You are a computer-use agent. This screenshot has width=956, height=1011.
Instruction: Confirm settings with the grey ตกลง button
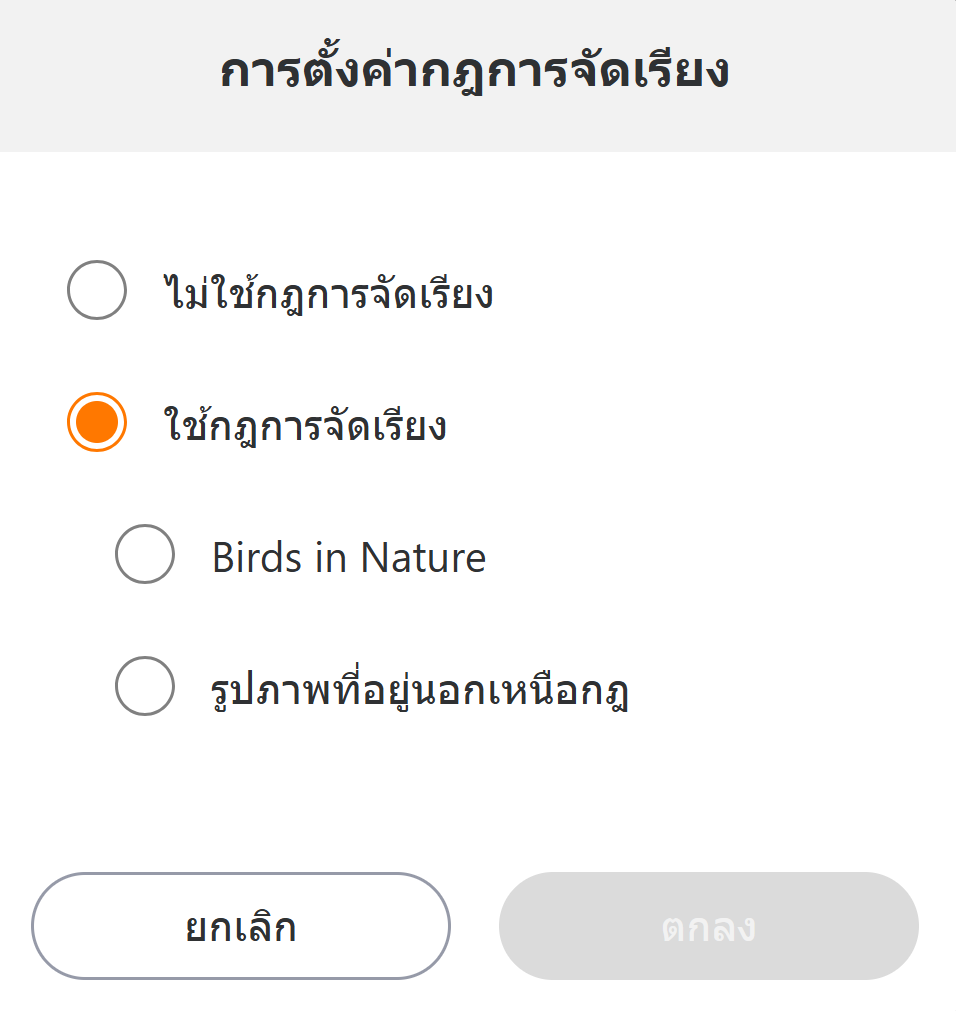click(708, 926)
